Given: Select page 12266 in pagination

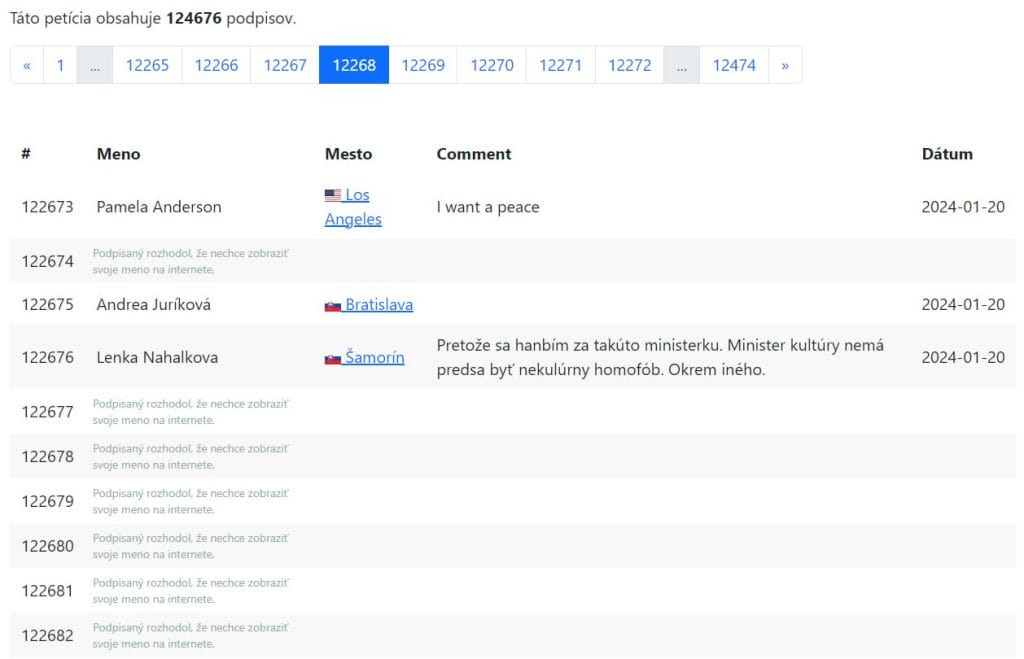Looking at the screenshot, I should (x=216, y=65).
